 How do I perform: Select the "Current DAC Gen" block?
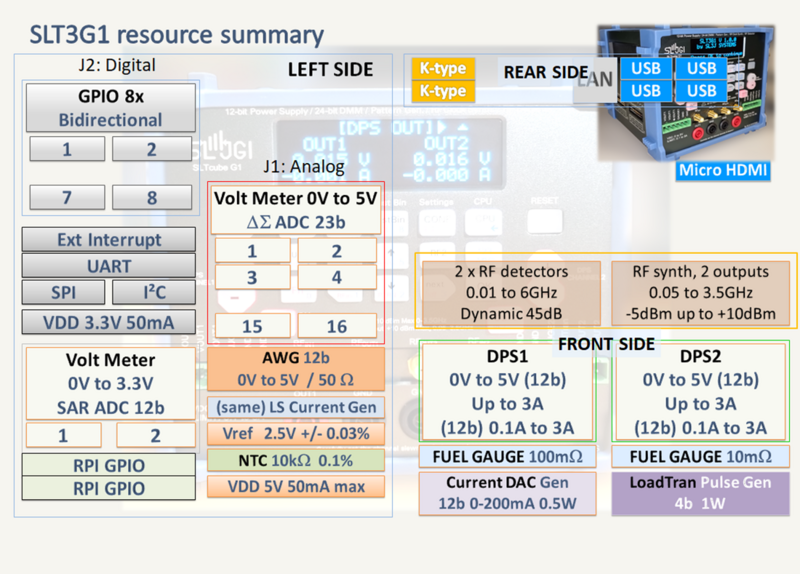[x=508, y=493]
